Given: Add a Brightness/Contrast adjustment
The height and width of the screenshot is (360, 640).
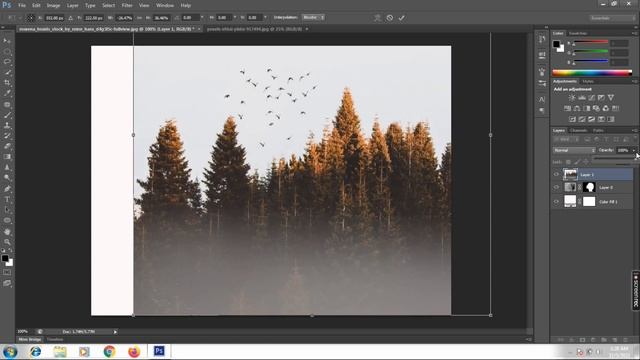Looking at the screenshot, I should click(x=572, y=98).
